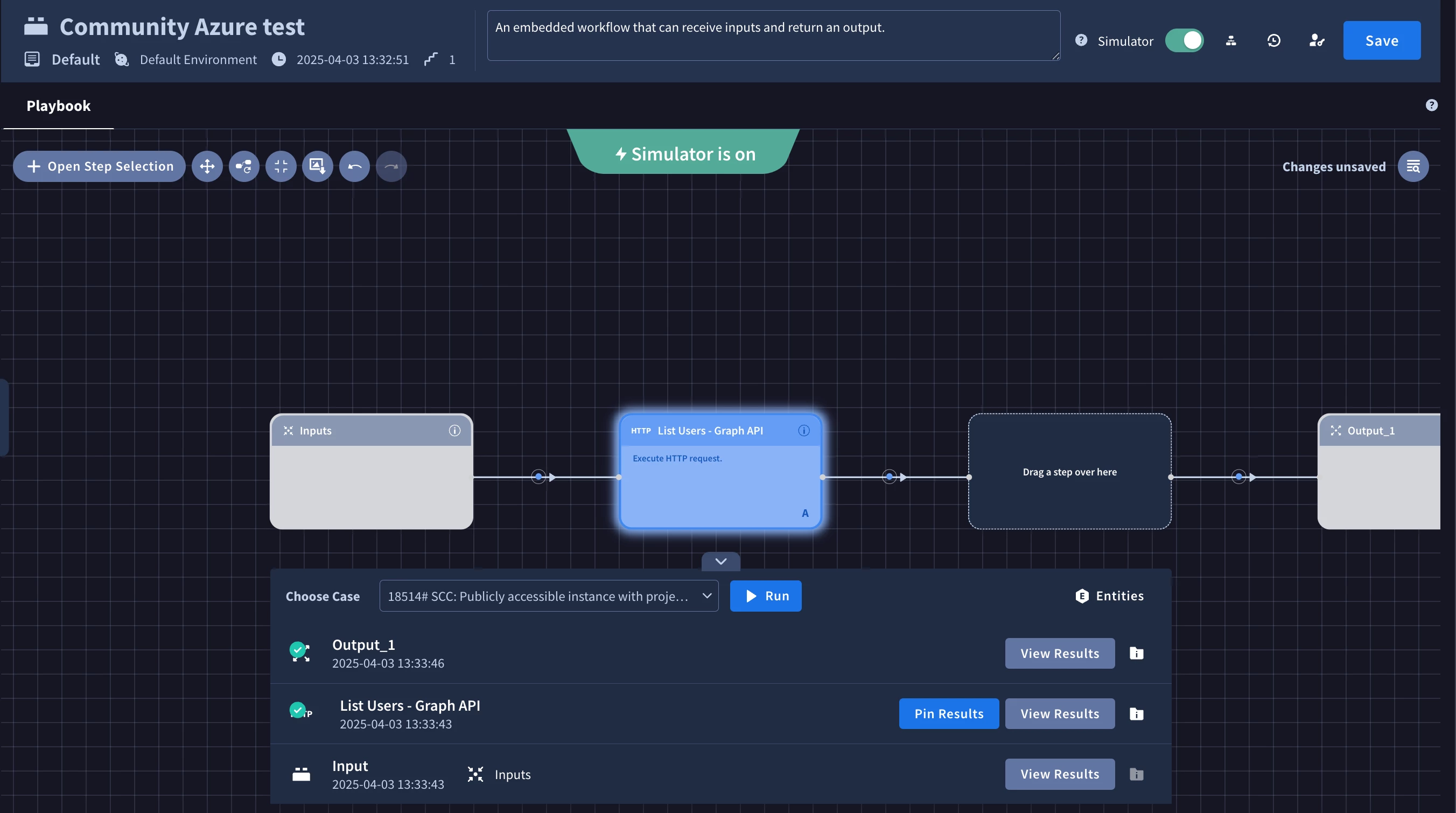Click the Community Azure test title
1456x813 pixels.
182,26
